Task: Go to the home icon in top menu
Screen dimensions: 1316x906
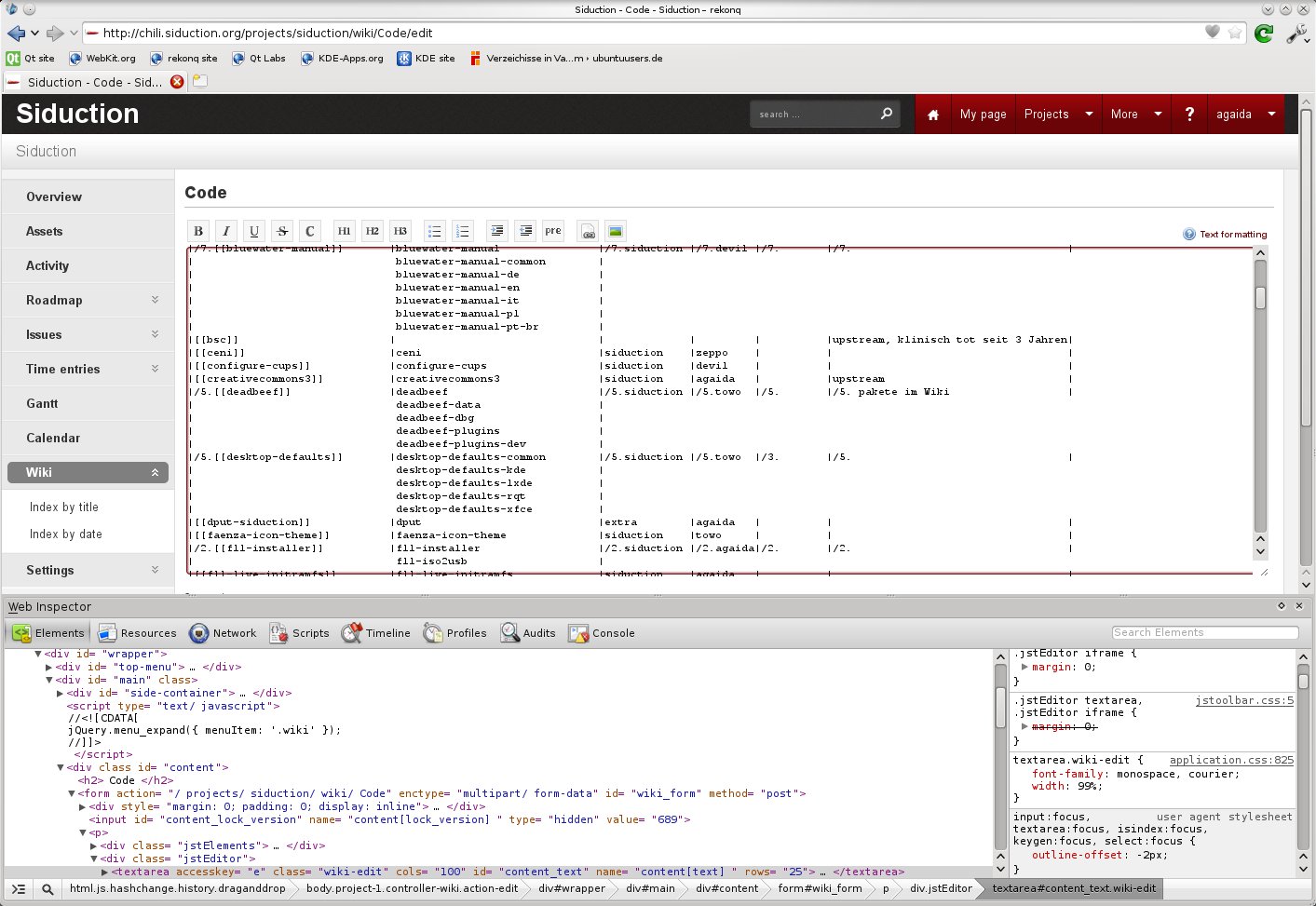Action: tap(933, 115)
